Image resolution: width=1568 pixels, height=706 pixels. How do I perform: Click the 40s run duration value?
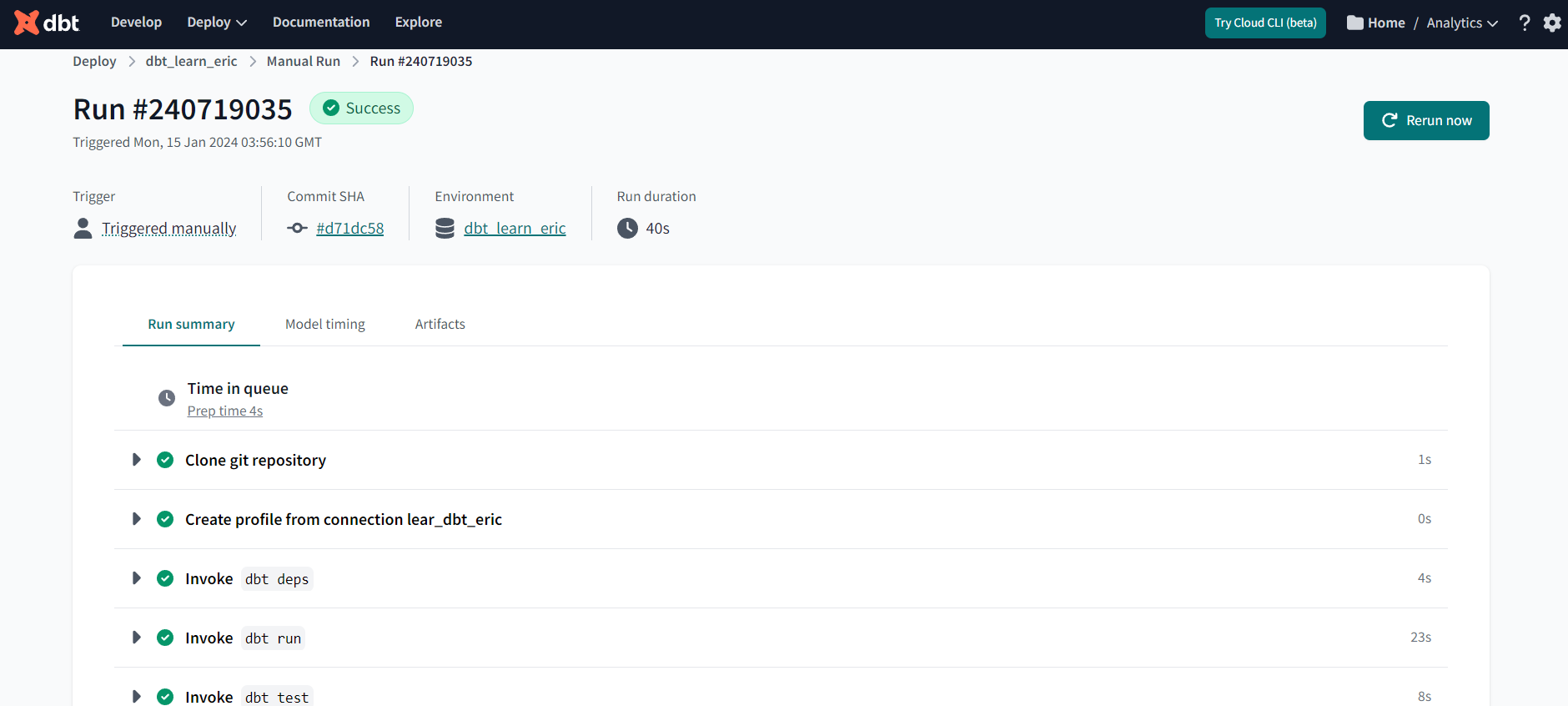pyautogui.click(x=658, y=228)
